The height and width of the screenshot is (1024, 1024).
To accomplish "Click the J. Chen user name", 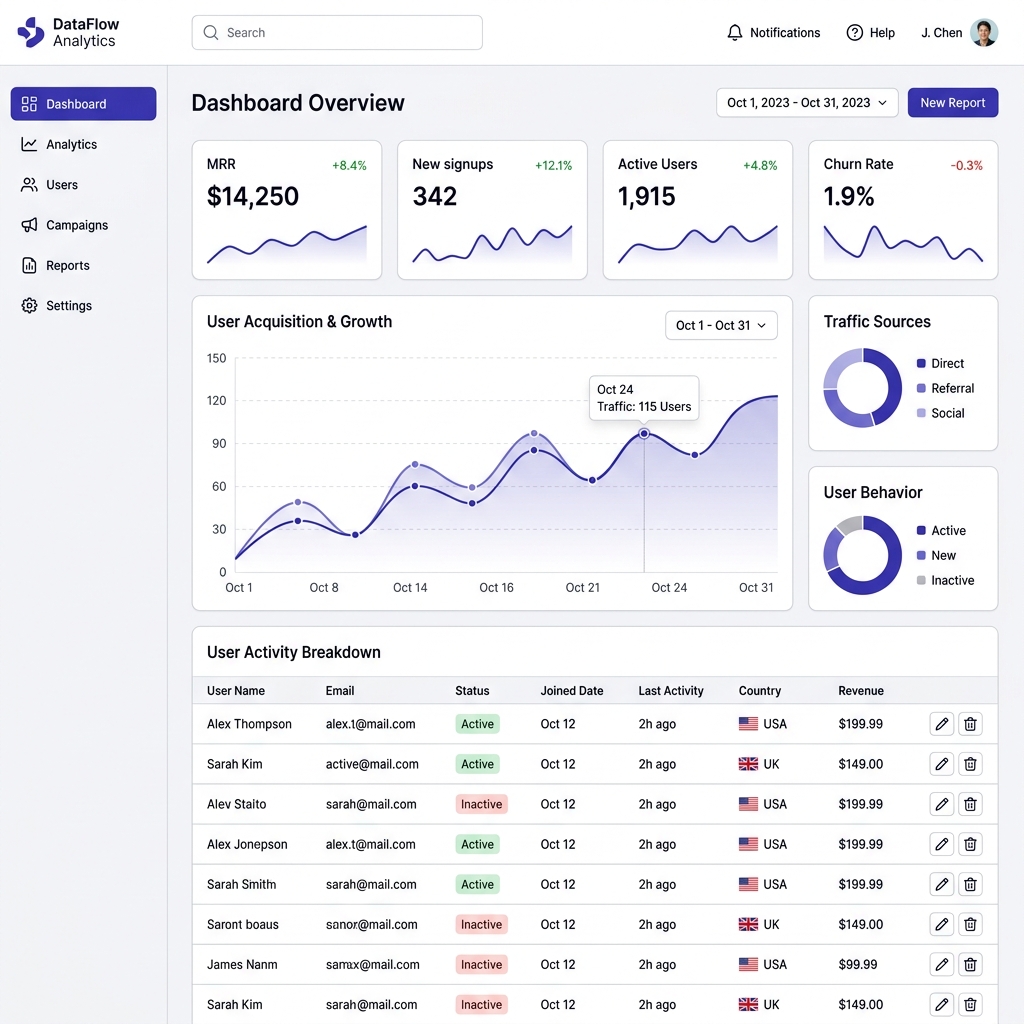I will point(941,33).
